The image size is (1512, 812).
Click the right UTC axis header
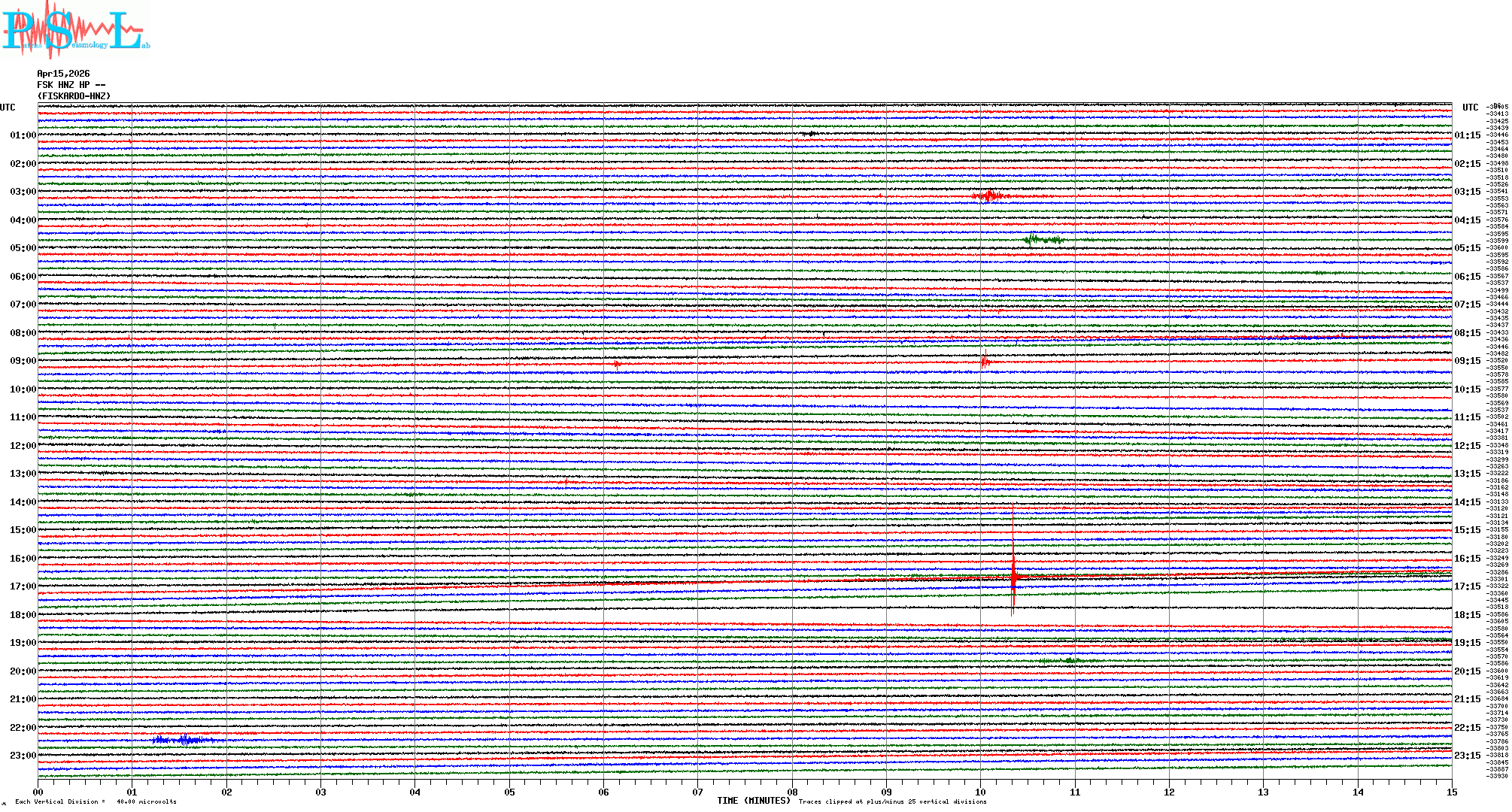[x=1470, y=108]
